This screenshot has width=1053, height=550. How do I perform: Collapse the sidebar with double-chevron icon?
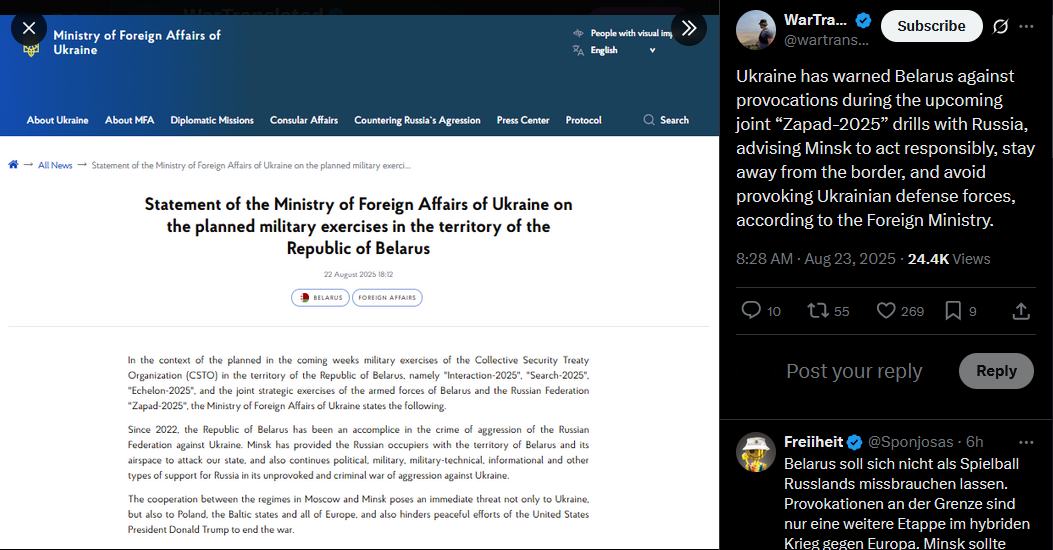[x=689, y=28]
